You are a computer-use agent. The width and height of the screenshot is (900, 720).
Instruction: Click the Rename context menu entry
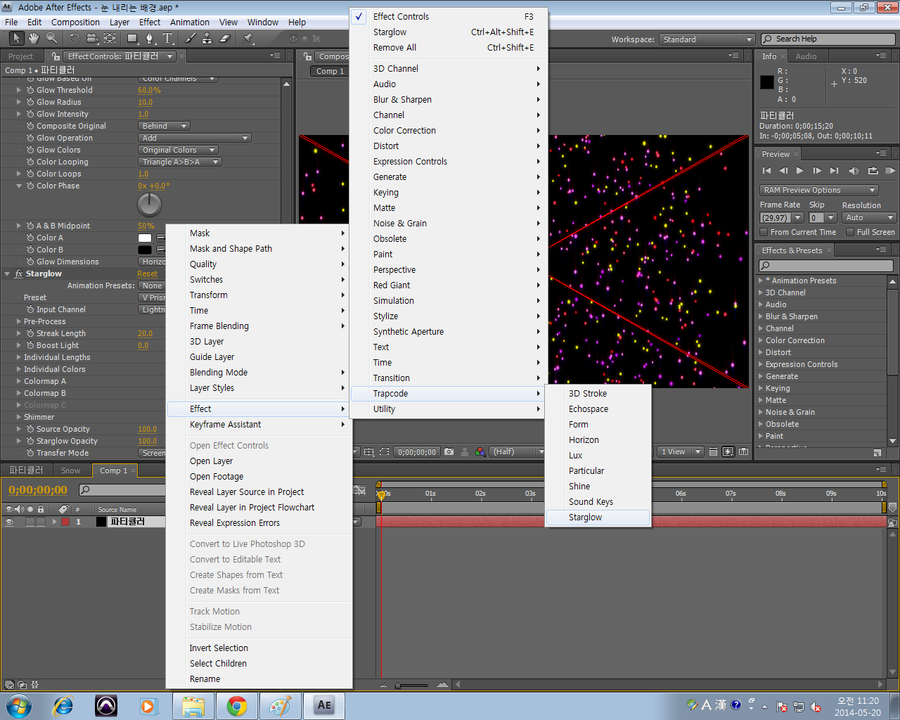coord(259,679)
